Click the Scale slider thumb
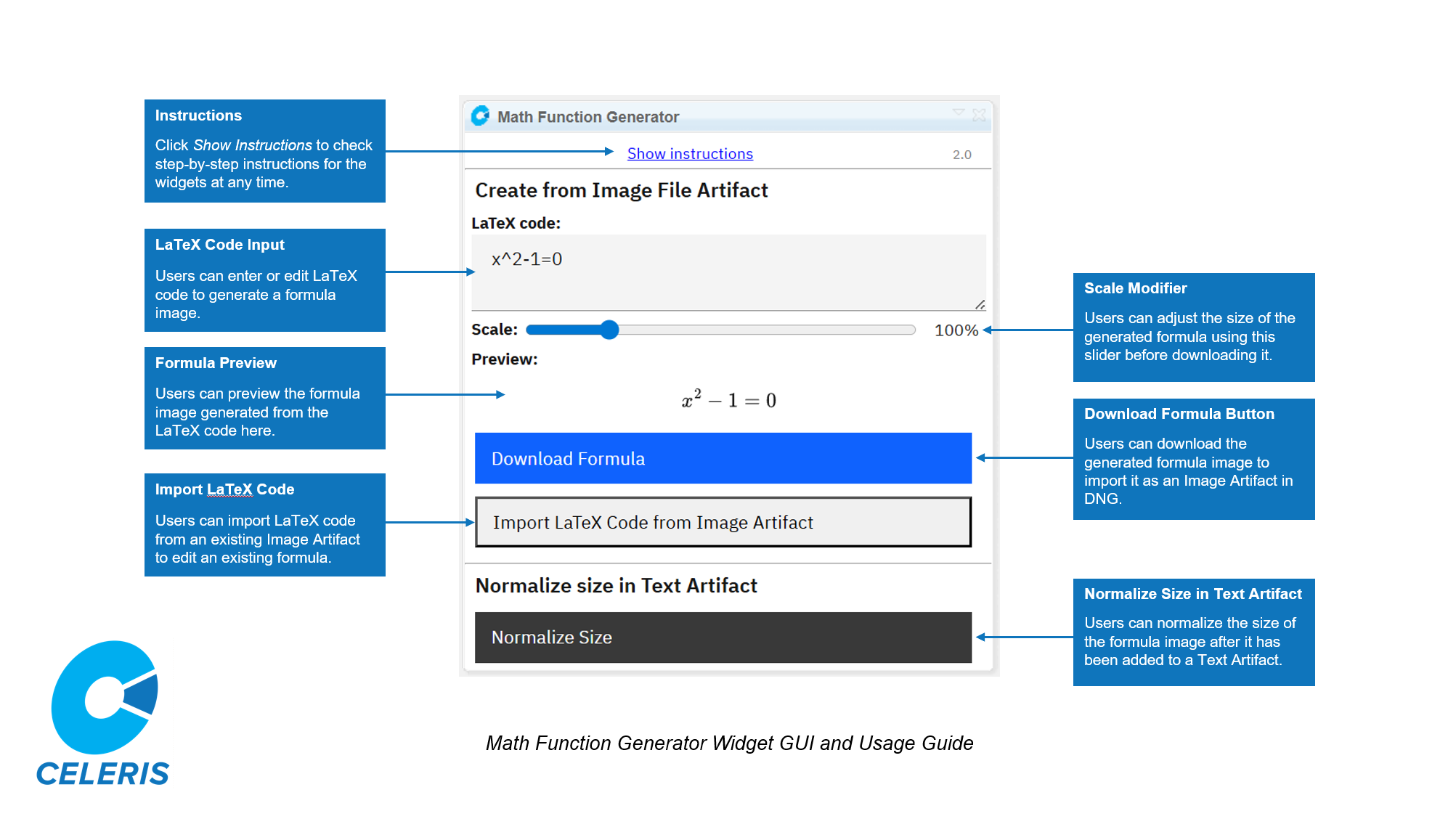The image size is (1456, 819). tap(609, 330)
